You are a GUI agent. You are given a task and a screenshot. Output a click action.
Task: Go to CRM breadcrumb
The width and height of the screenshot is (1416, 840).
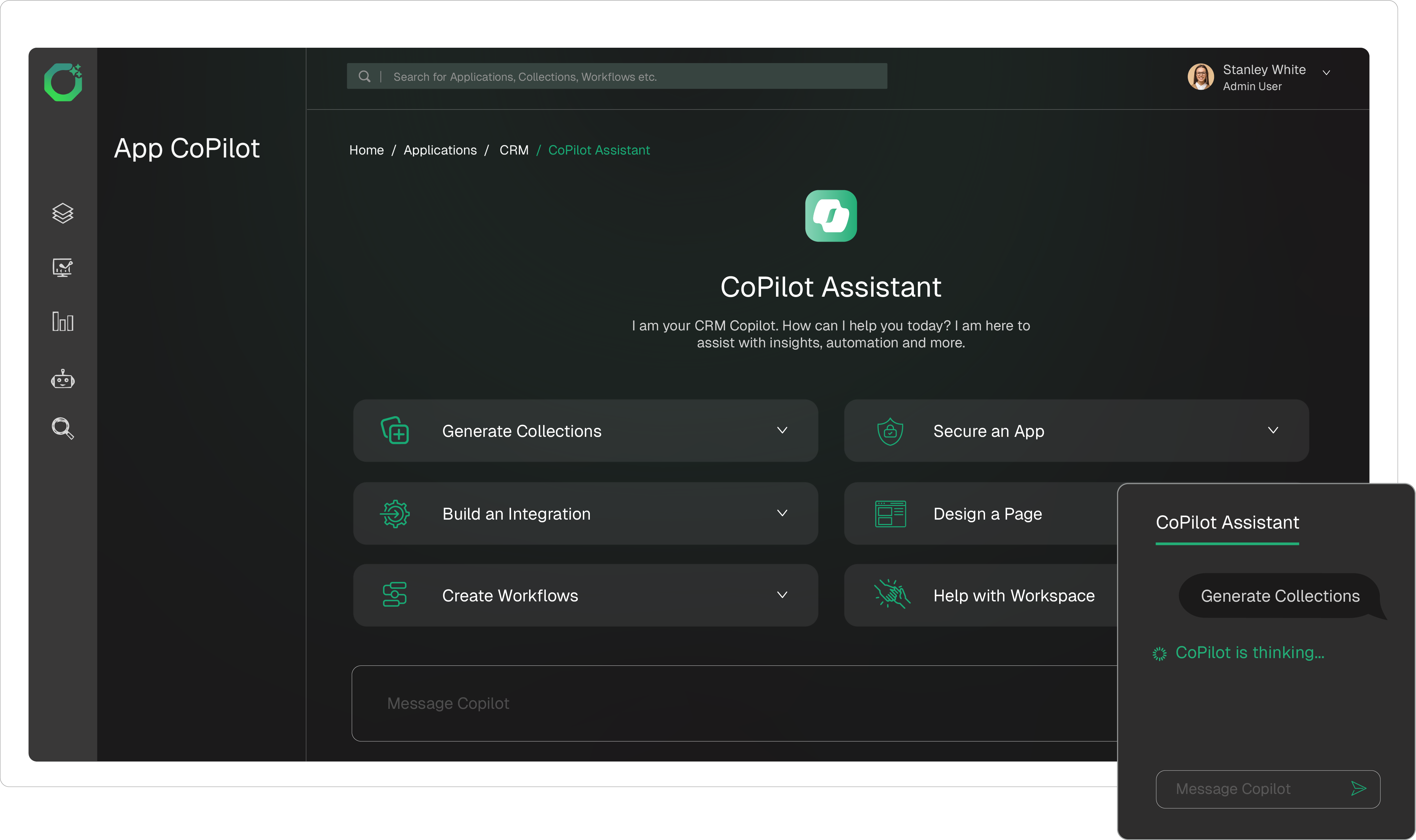(x=513, y=150)
